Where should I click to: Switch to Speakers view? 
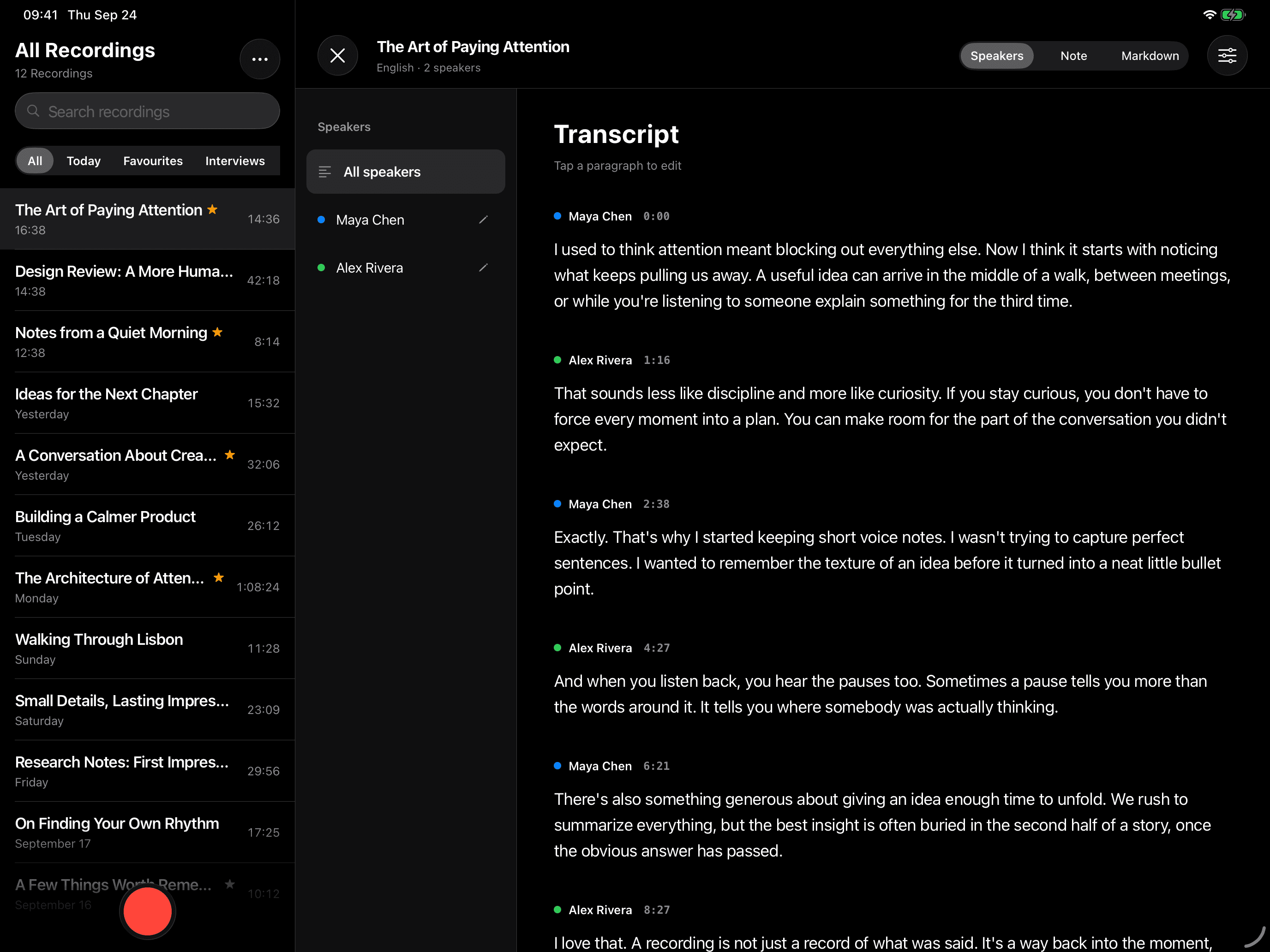pyautogui.click(x=997, y=56)
